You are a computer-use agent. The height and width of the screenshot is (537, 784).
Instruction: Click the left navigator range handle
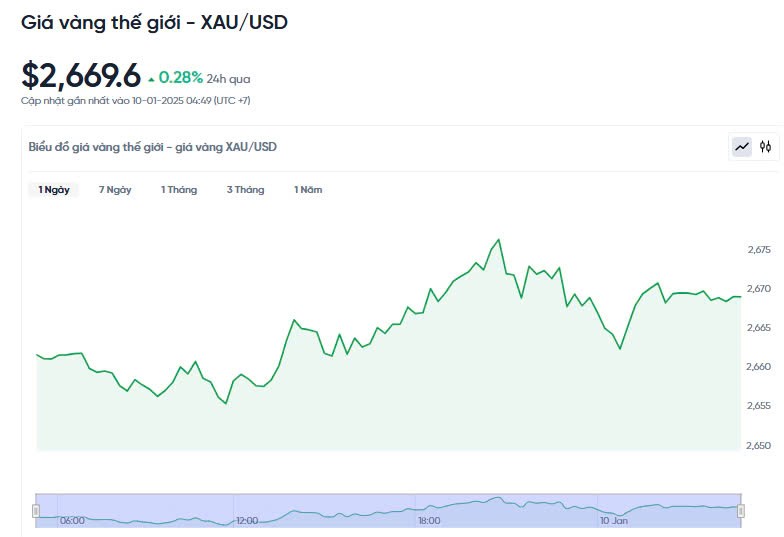(36, 511)
